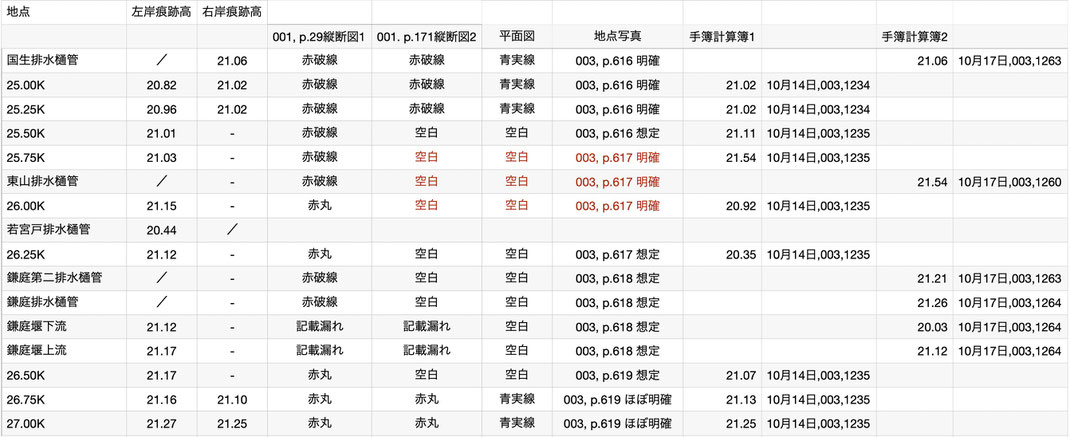Select the 平面図 header cell

click(517, 36)
